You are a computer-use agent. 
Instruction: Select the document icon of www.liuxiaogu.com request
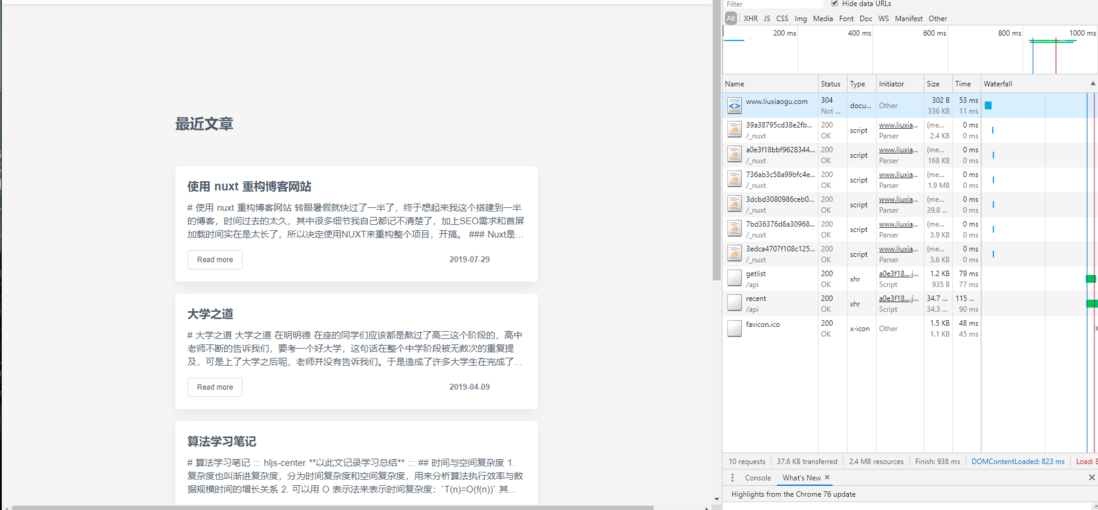tap(734, 106)
